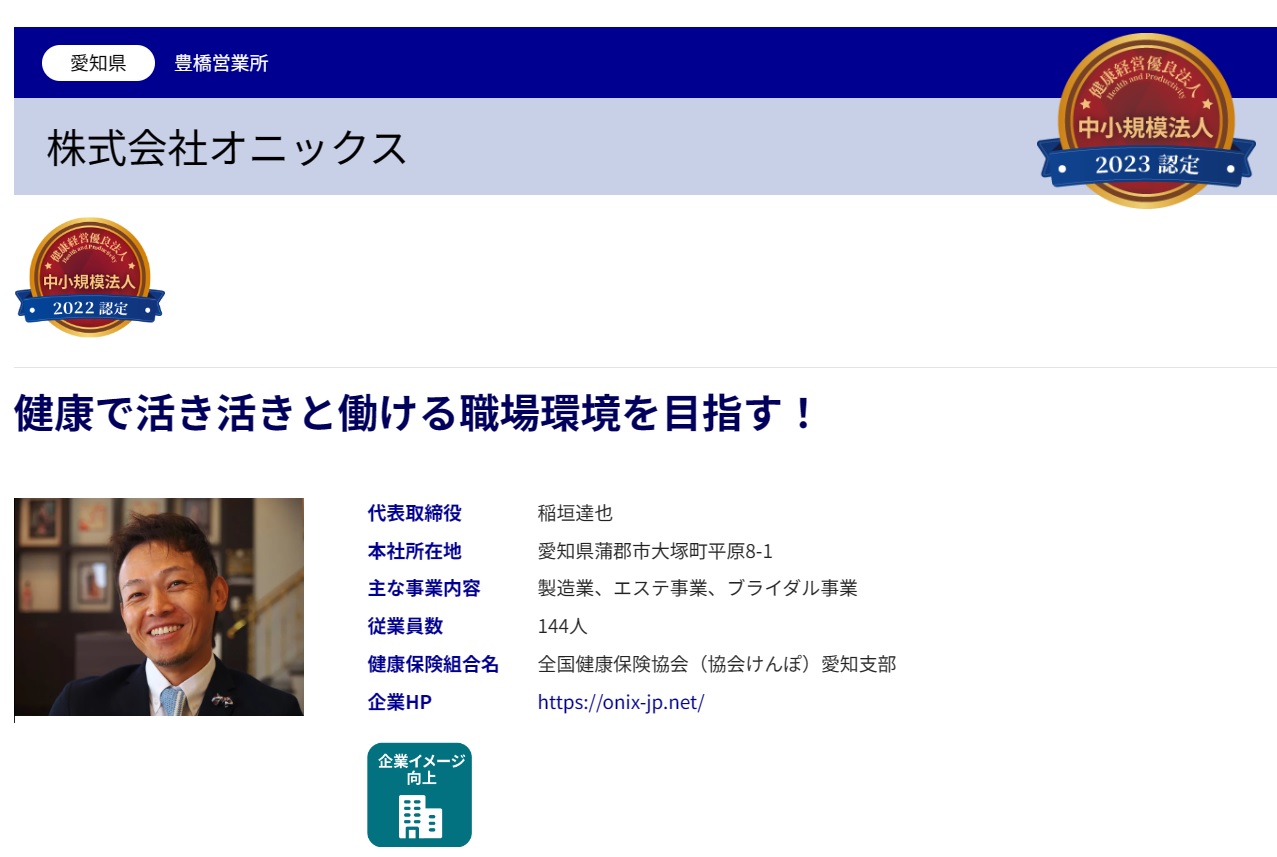
Task: Select the name 稲垣達也
Action: point(575,514)
